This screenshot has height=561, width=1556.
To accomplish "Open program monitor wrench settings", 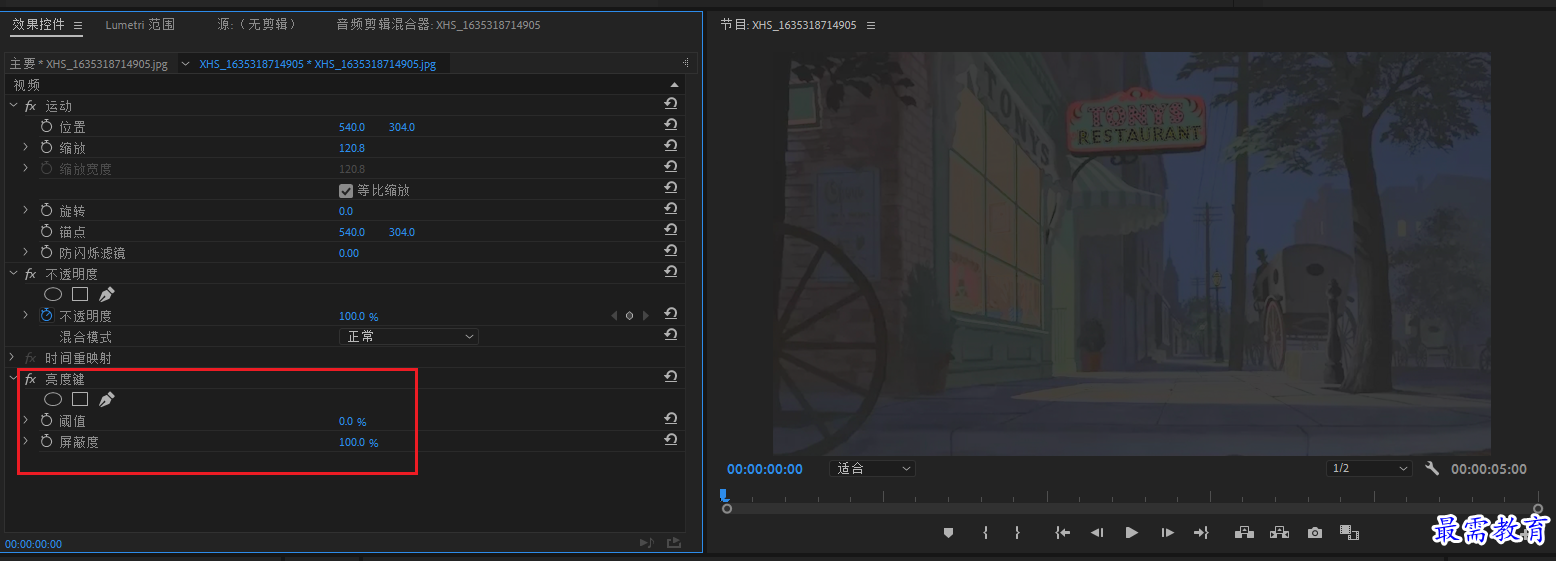I will pos(1431,468).
